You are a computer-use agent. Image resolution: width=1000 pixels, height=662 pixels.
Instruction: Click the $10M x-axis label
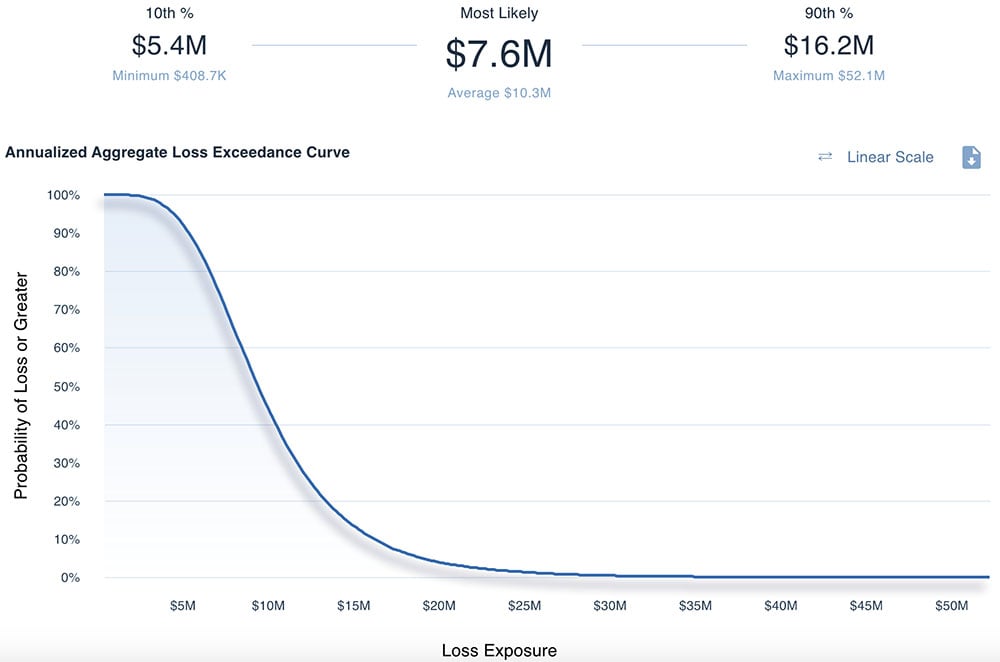(x=268, y=606)
